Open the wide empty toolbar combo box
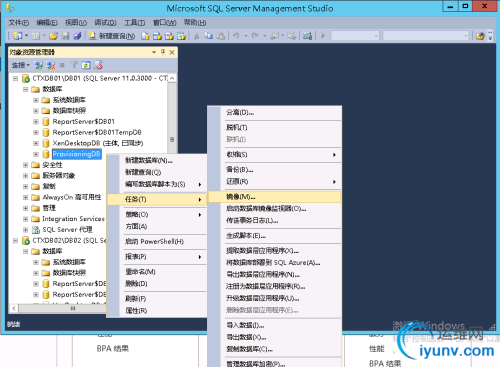Viewport: 500px width, 367px height. click(426, 36)
